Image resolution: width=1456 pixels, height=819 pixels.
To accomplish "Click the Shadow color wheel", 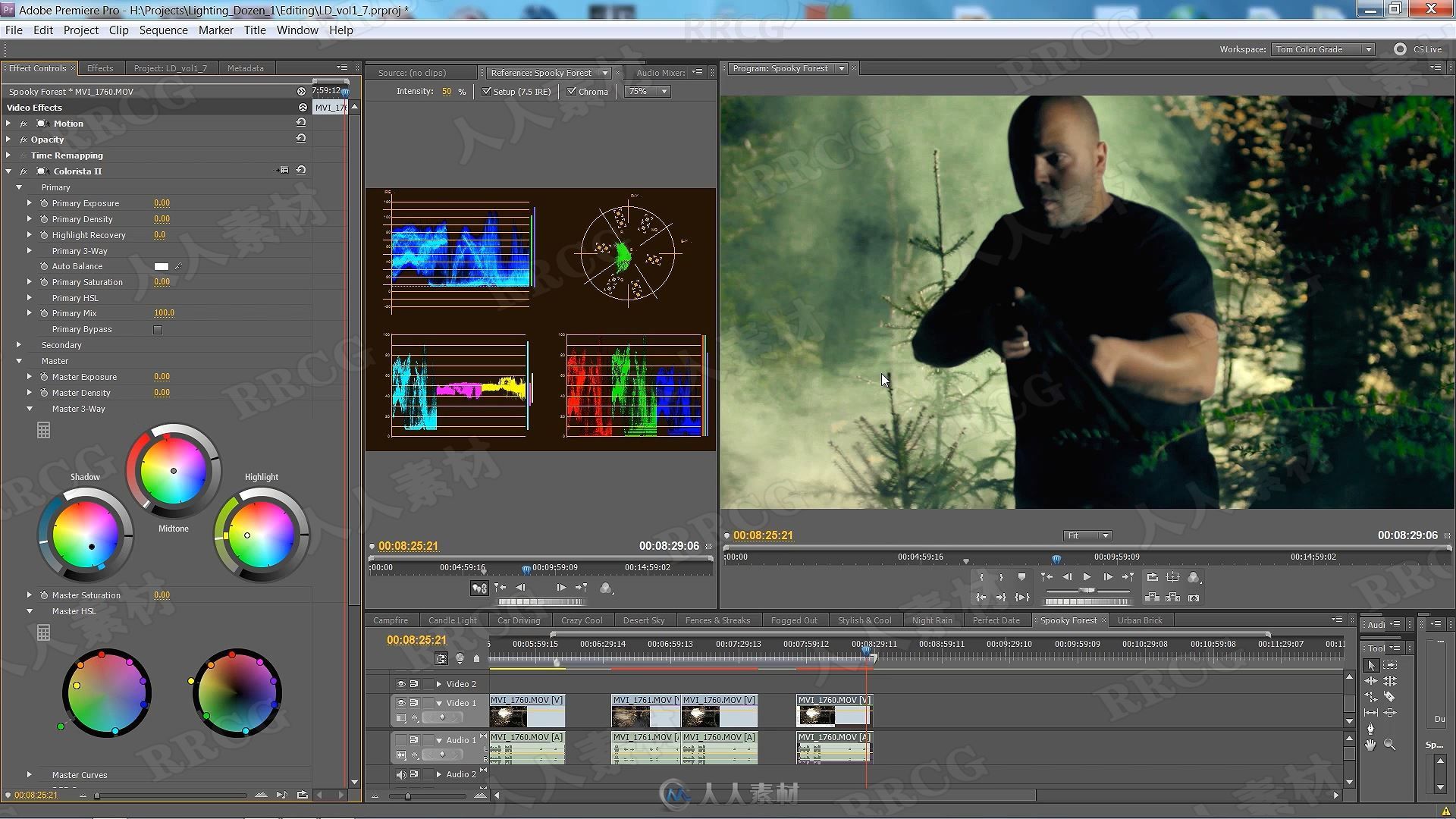I will [85, 535].
